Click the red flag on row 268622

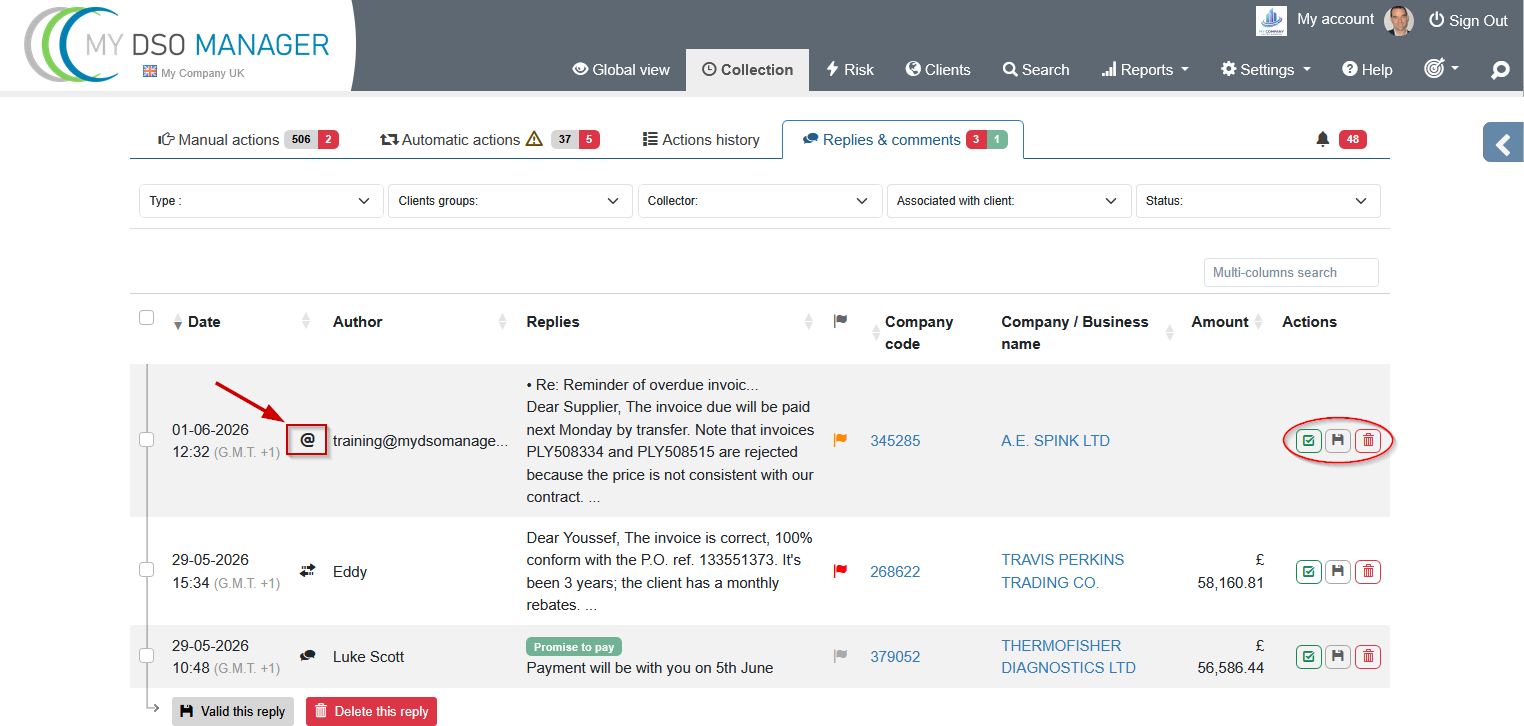pyautogui.click(x=840, y=571)
